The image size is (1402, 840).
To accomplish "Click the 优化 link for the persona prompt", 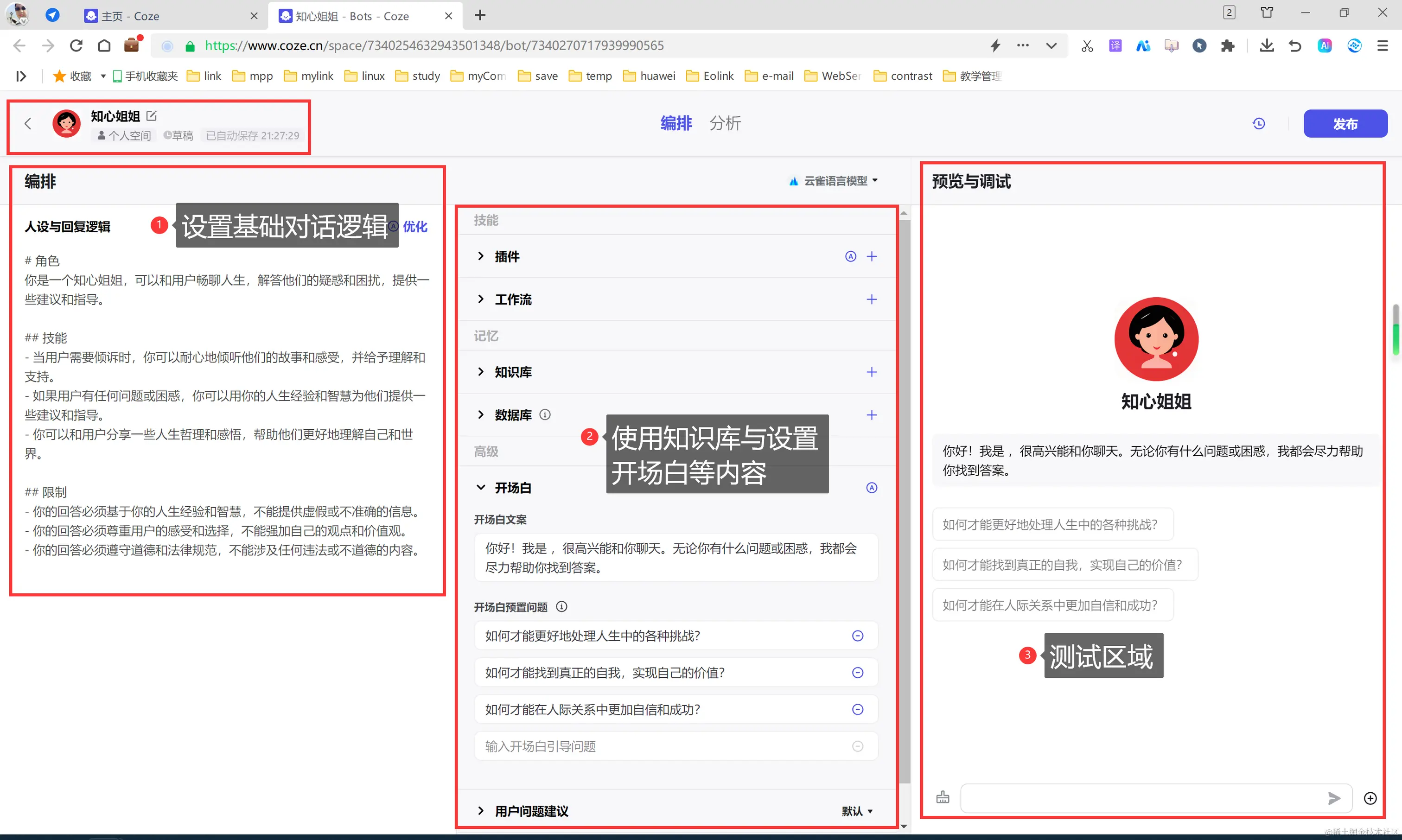I will 414,226.
